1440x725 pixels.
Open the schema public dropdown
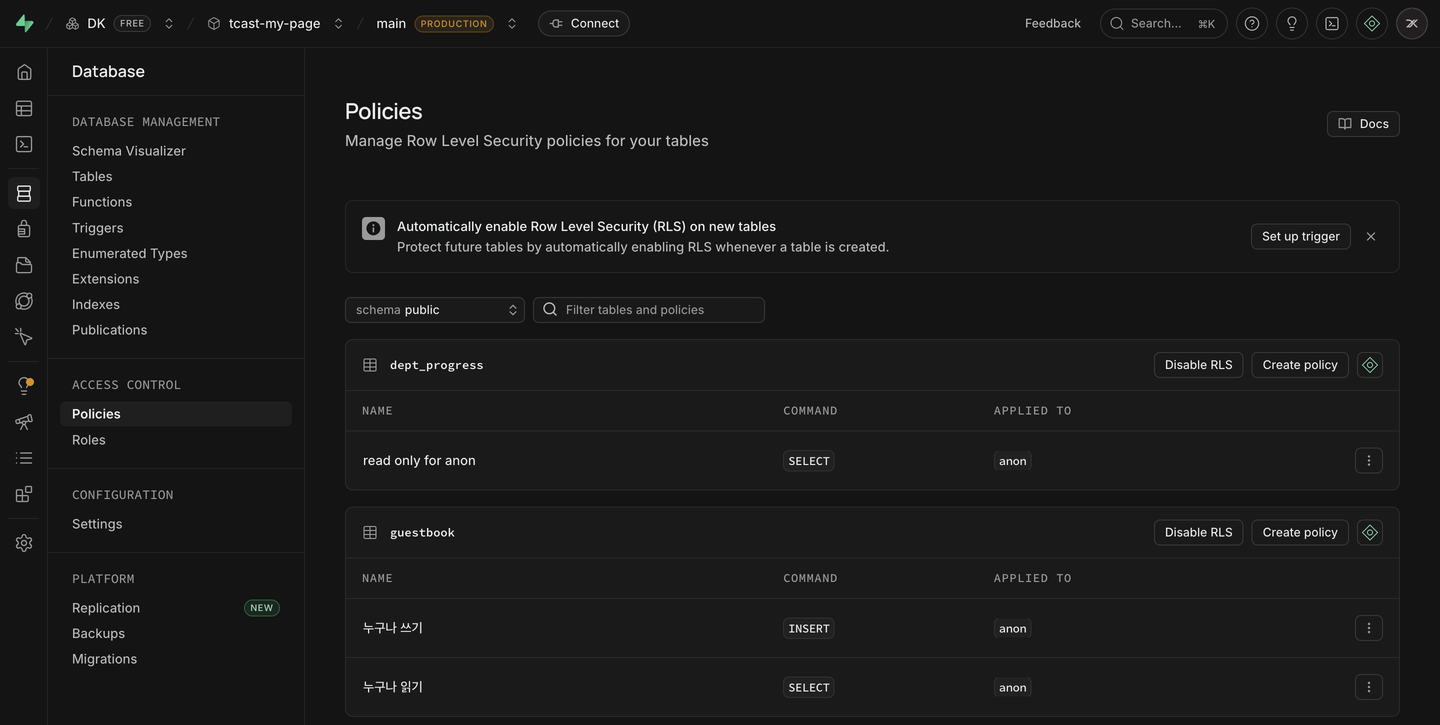pyautogui.click(x=435, y=310)
